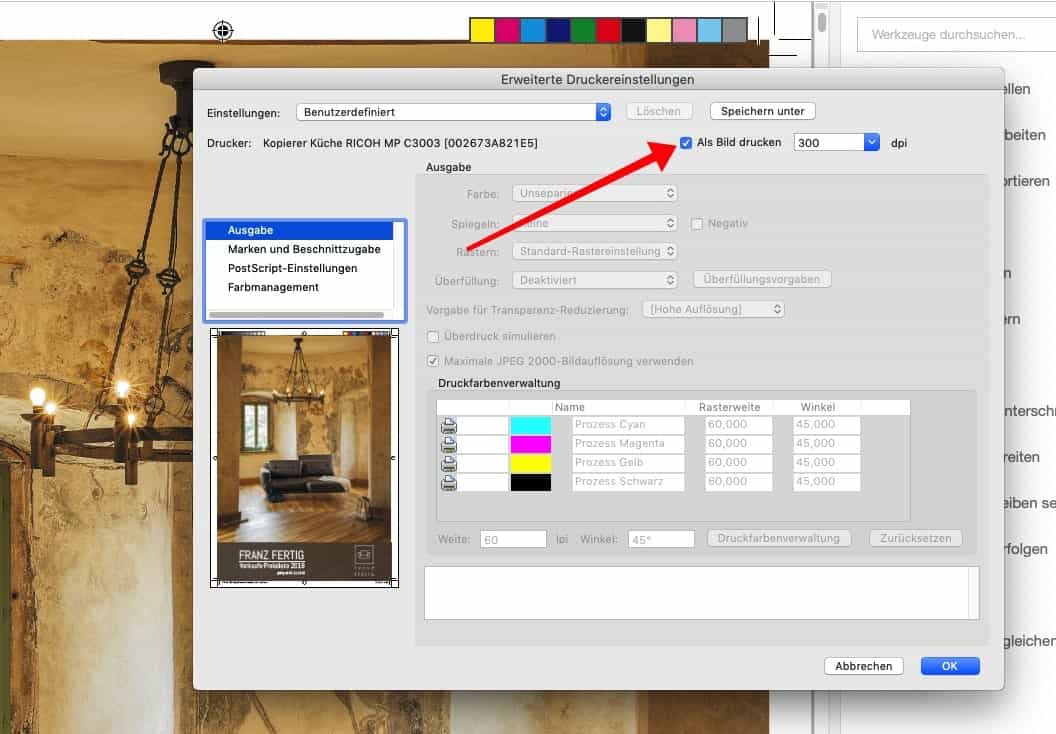Click the registration mark above the page
The width and height of the screenshot is (1056, 734).
click(223, 31)
